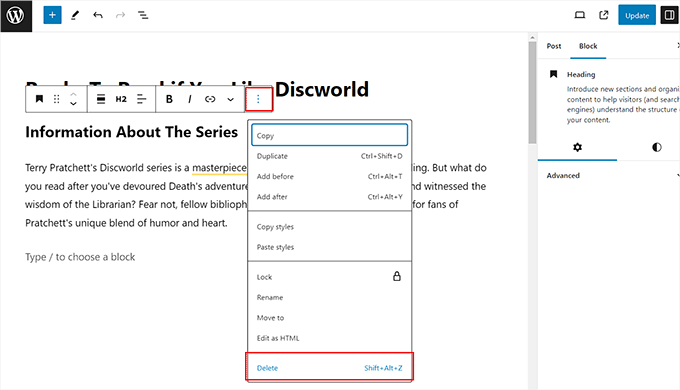Click the Information About The Series heading
The width and height of the screenshot is (680, 390).
point(131,132)
